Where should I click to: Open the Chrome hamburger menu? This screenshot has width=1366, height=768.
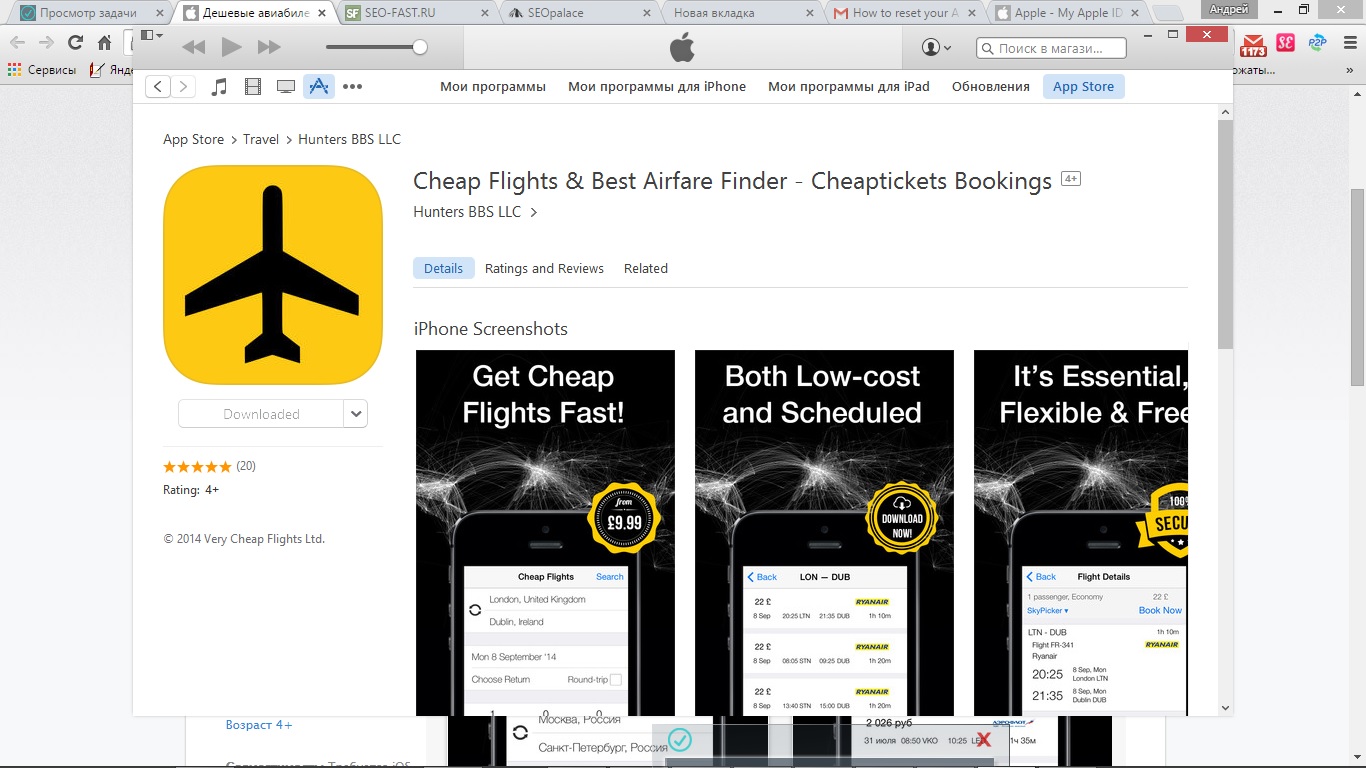pyautogui.click(x=1349, y=43)
